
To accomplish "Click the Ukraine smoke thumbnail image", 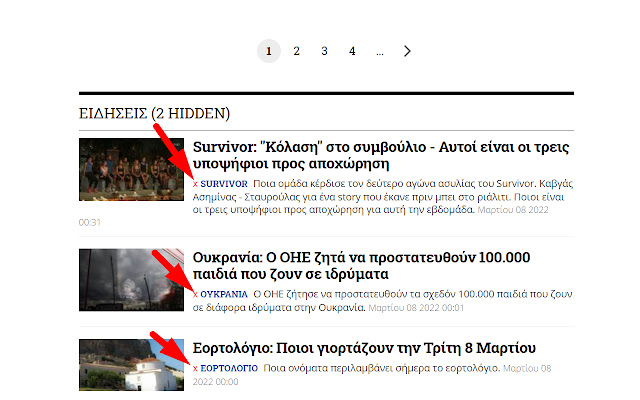I will click(131, 280).
